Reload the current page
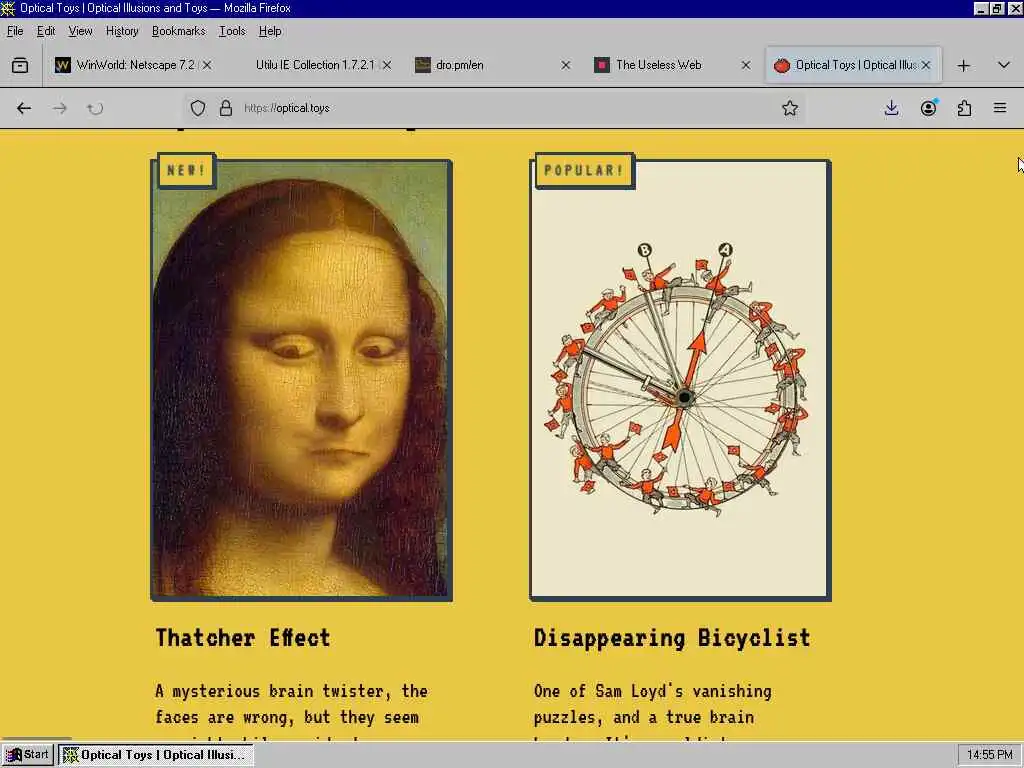Image resolution: width=1024 pixels, height=768 pixels. pyautogui.click(x=95, y=108)
